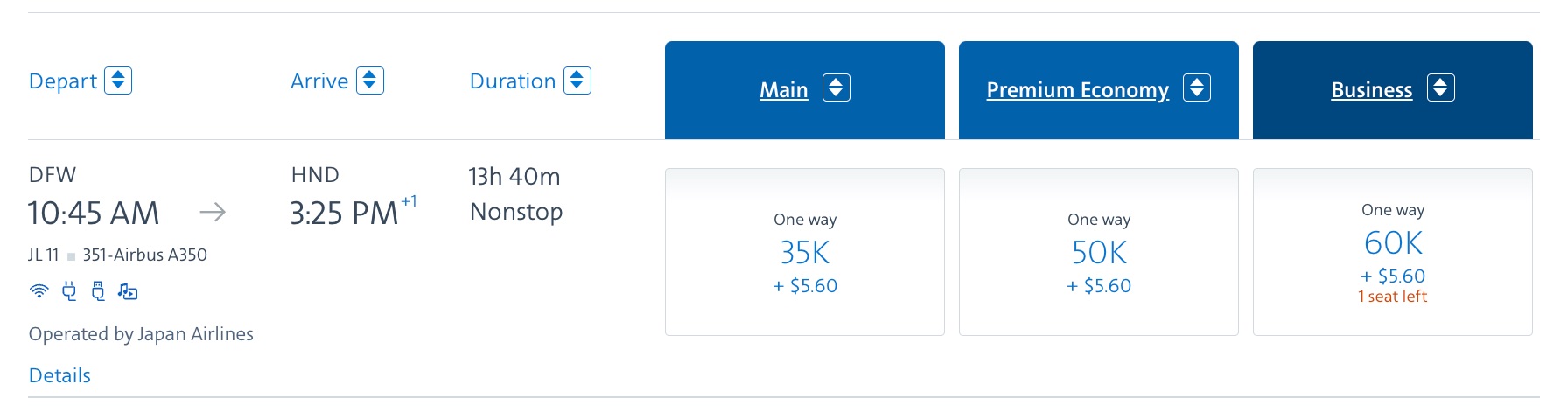This screenshot has width=1568, height=406.
Task: Click the USB power amenity icon
Action: click(x=98, y=291)
